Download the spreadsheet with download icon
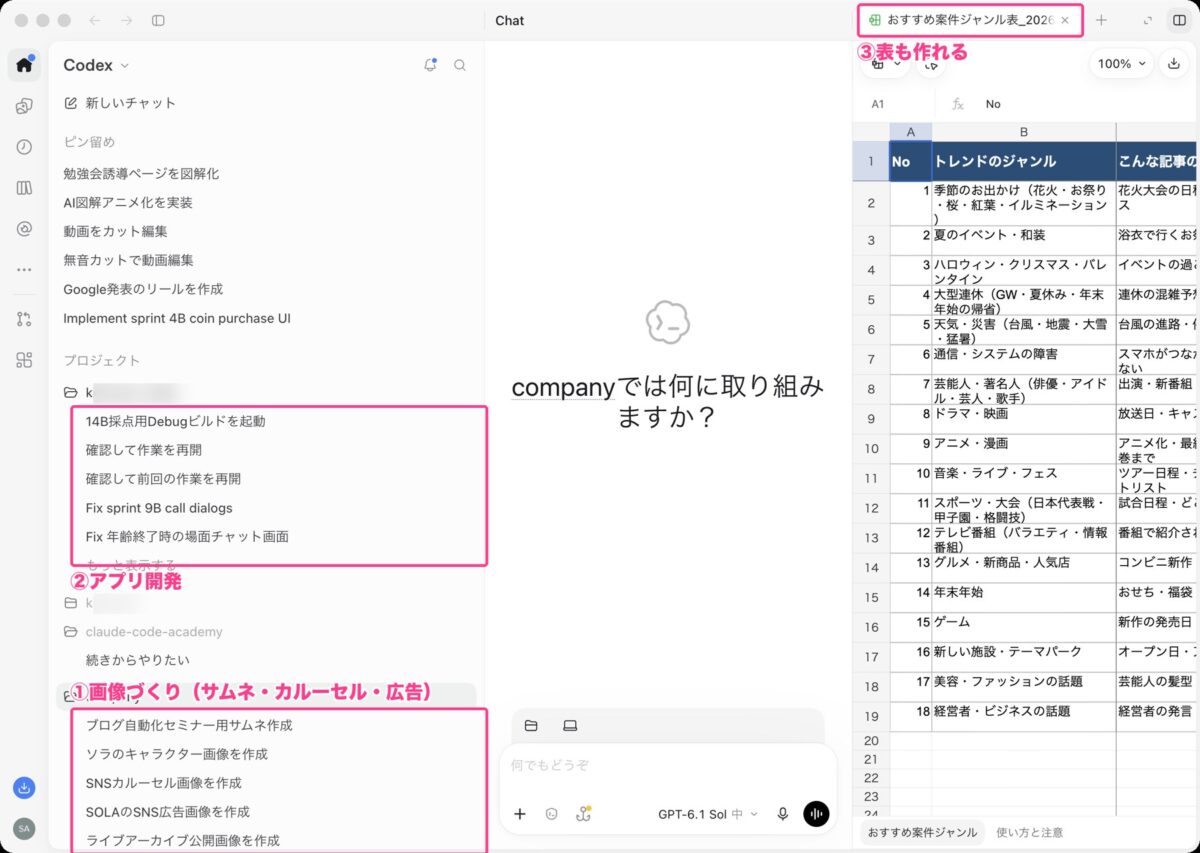The image size is (1200, 853). click(1173, 63)
